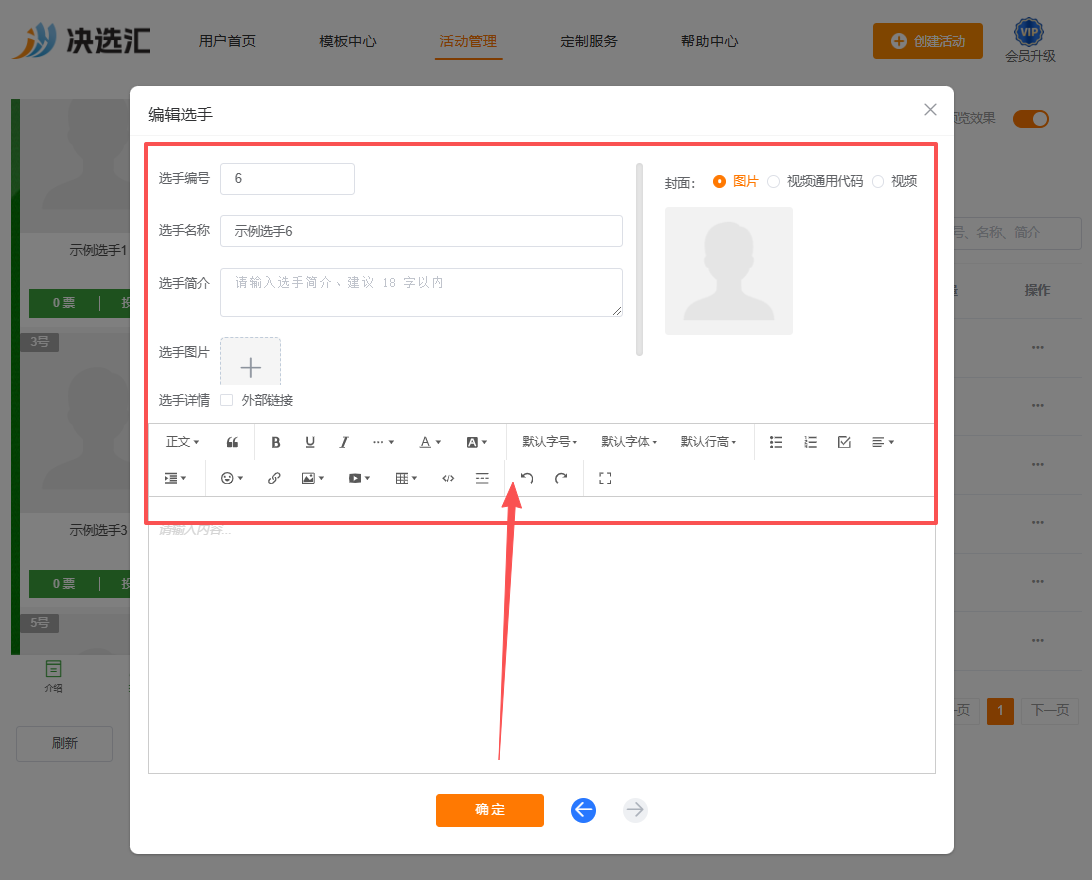Open the insert video dropdown
The image size is (1092, 880).
point(359,478)
